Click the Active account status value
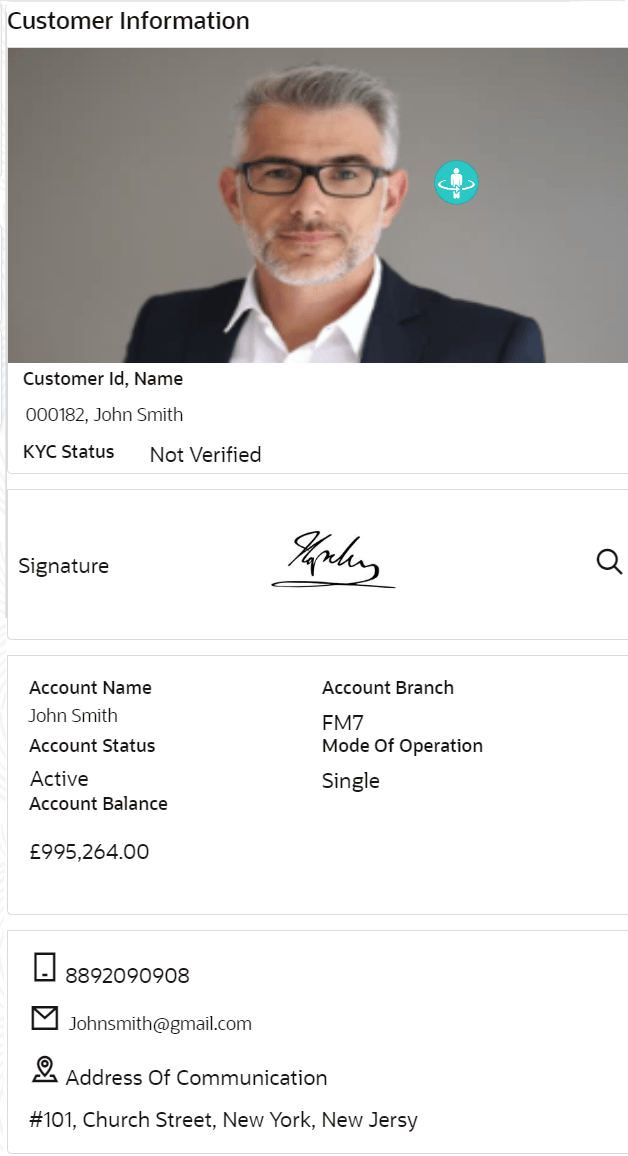This screenshot has height=1156, width=628. pyautogui.click(x=59, y=779)
